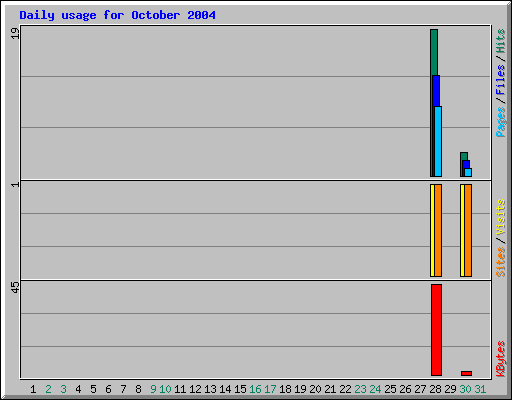Image resolution: width=512 pixels, height=400 pixels.
Task: Click the orange Sites bar for day 30
Action: (468, 230)
